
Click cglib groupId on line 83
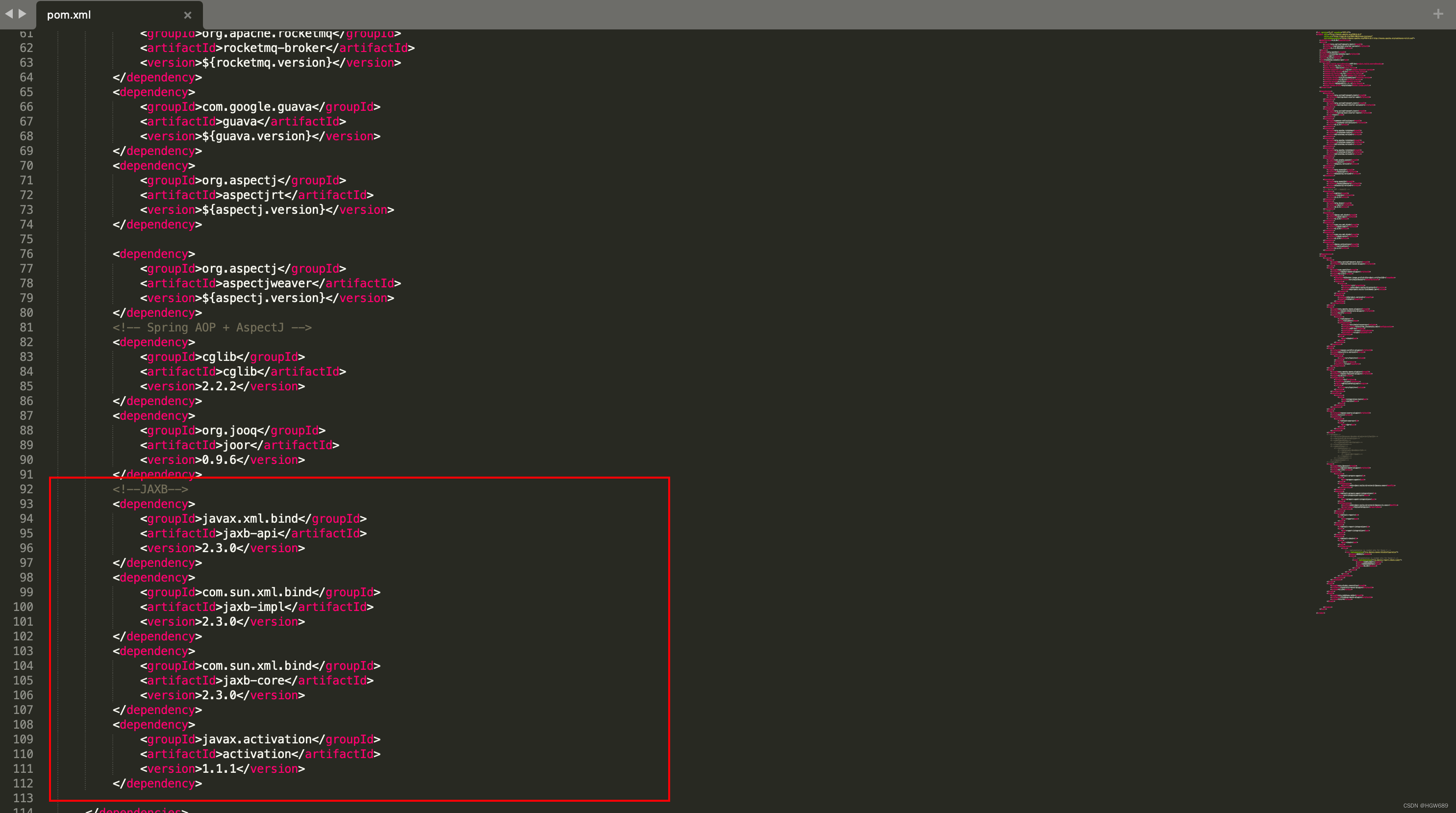(219, 357)
